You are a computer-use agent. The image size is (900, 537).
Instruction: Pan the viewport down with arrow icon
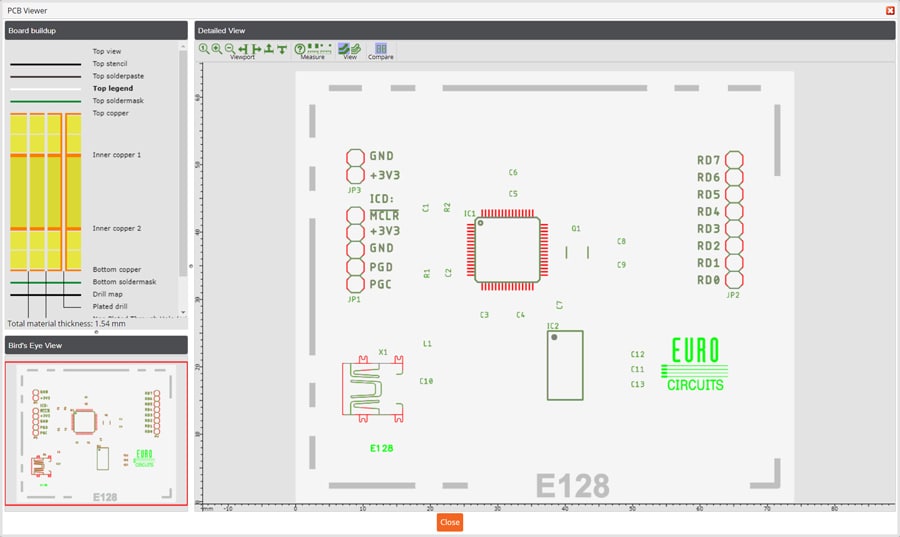click(282, 49)
